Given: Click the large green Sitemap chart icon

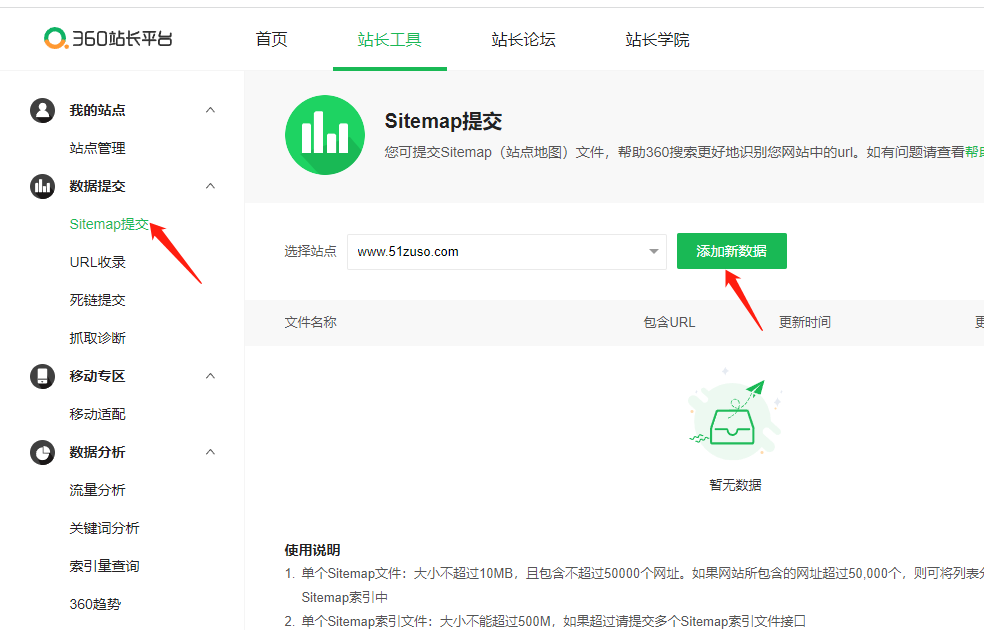Looking at the screenshot, I should coord(324,135).
